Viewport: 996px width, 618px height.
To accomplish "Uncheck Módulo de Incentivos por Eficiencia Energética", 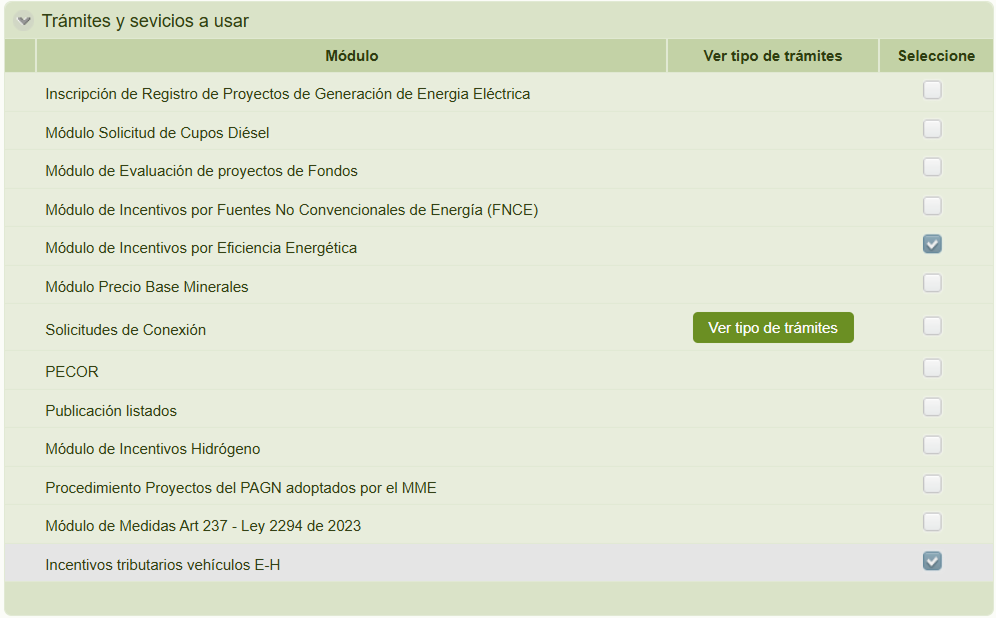I will (x=932, y=244).
